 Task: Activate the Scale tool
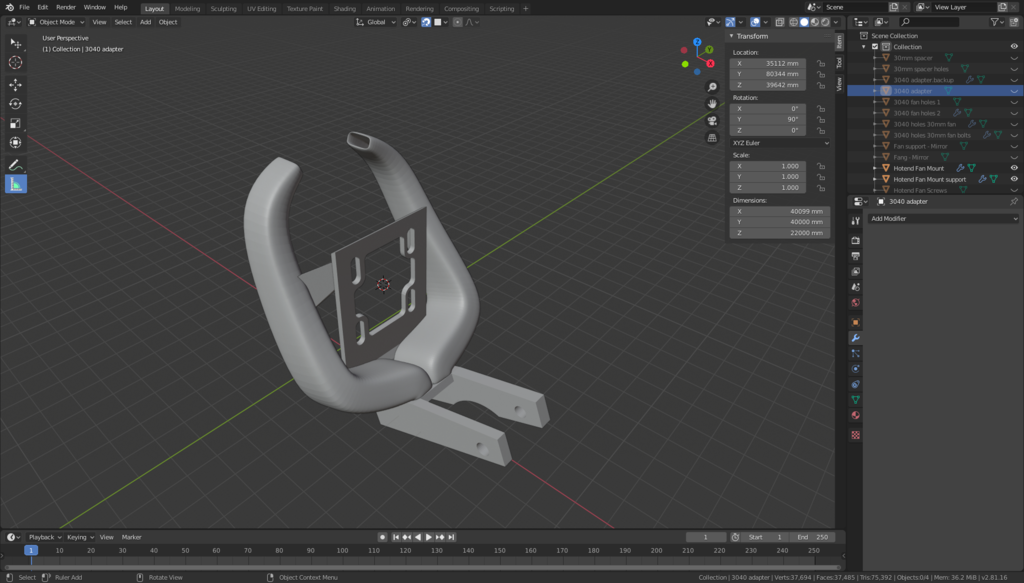[x=16, y=124]
